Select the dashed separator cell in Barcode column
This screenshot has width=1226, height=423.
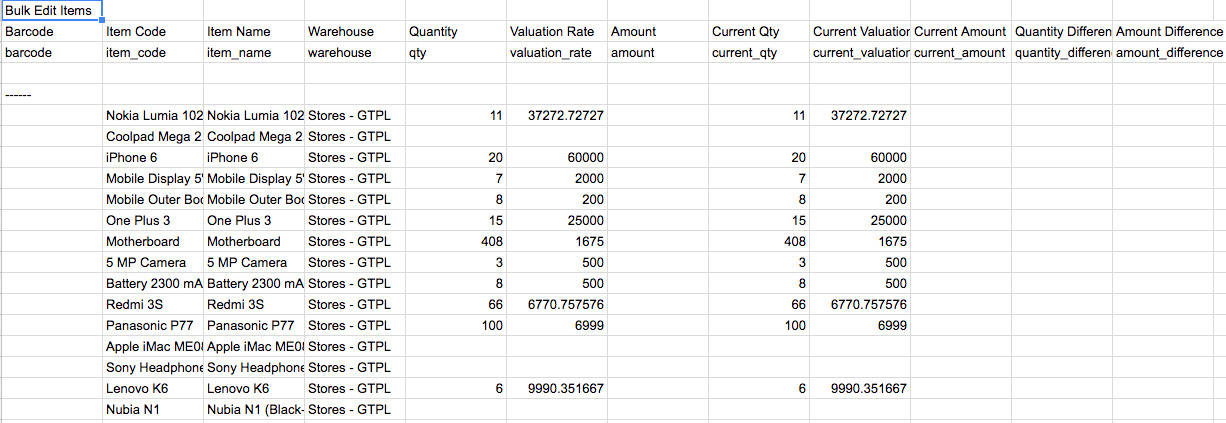click(x=51, y=95)
